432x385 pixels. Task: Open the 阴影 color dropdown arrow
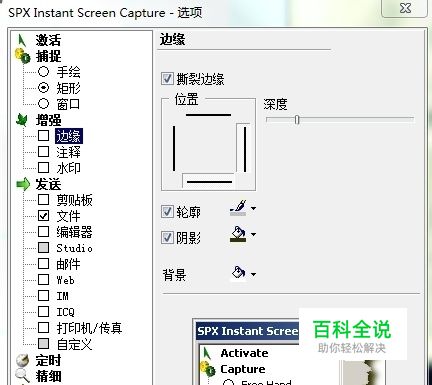[253, 234]
